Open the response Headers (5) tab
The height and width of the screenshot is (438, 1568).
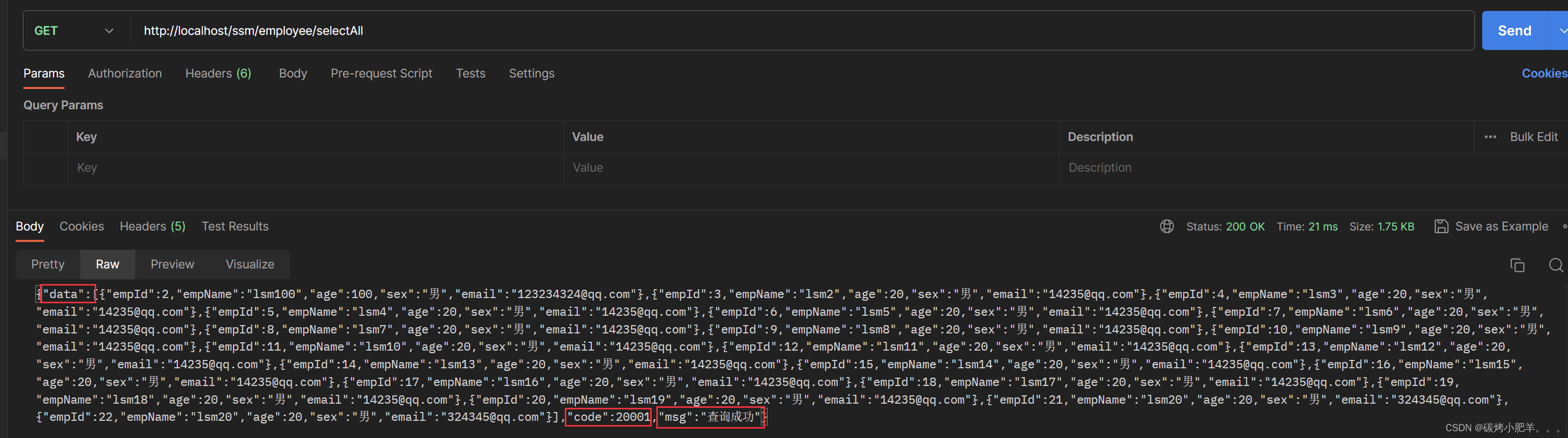[x=152, y=226]
